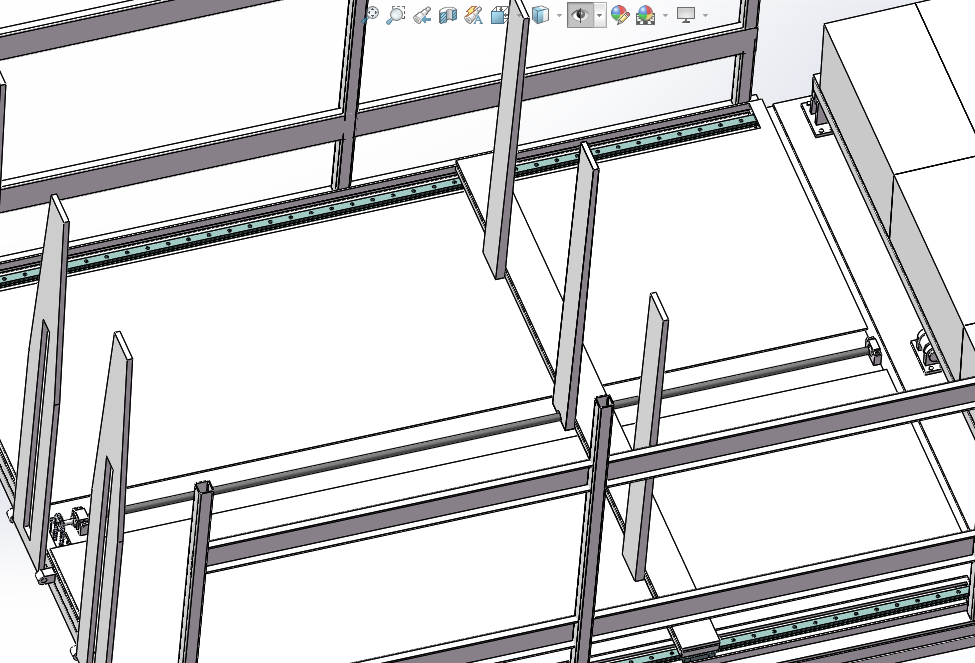The height and width of the screenshot is (663, 975).
Task: Activate the Section View tool
Action: 448,15
